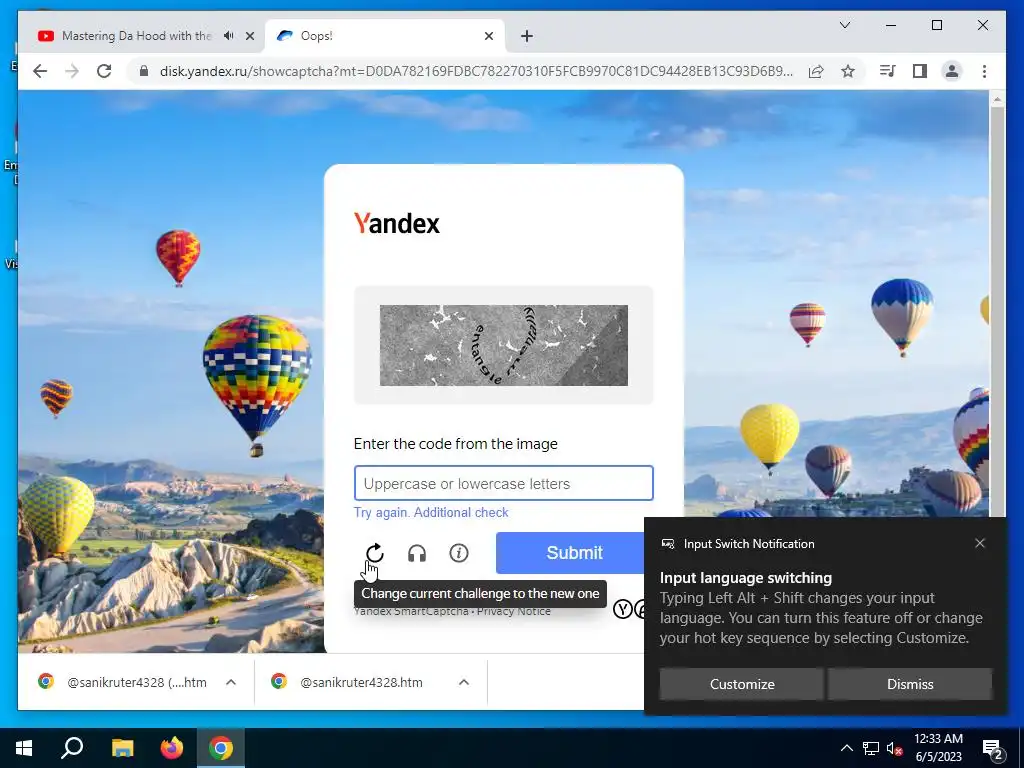1024x768 pixels.
Task: Open the Action Center notifications icon
Action: click(993, 749)
